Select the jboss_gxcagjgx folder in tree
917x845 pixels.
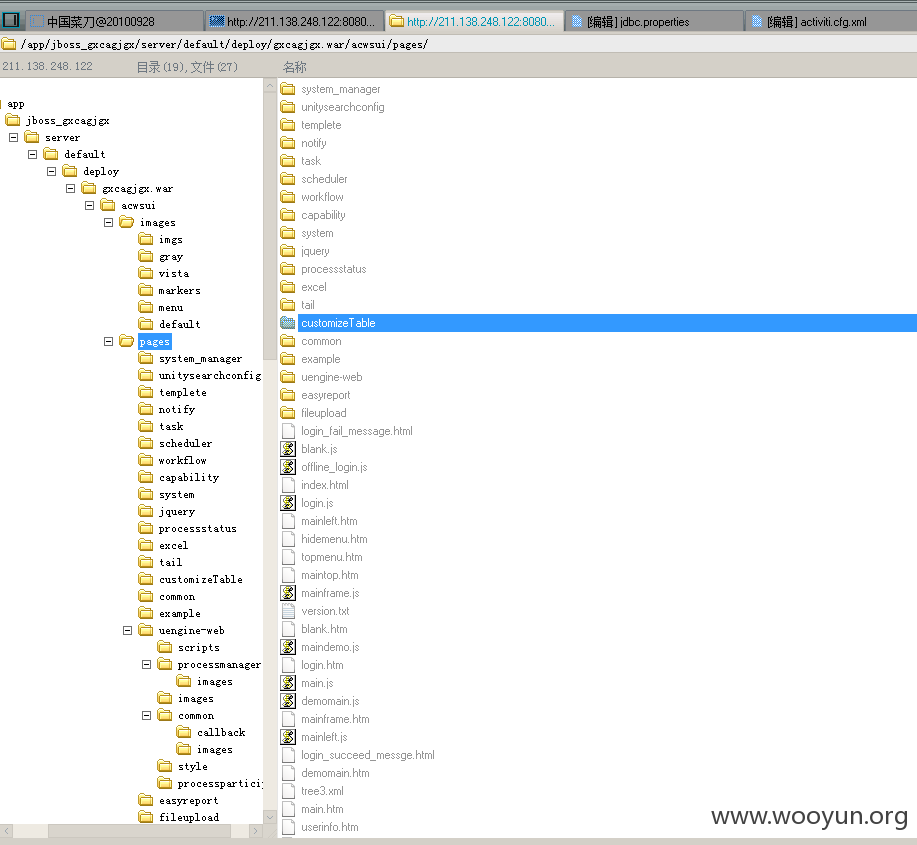[x=67, y=120]
